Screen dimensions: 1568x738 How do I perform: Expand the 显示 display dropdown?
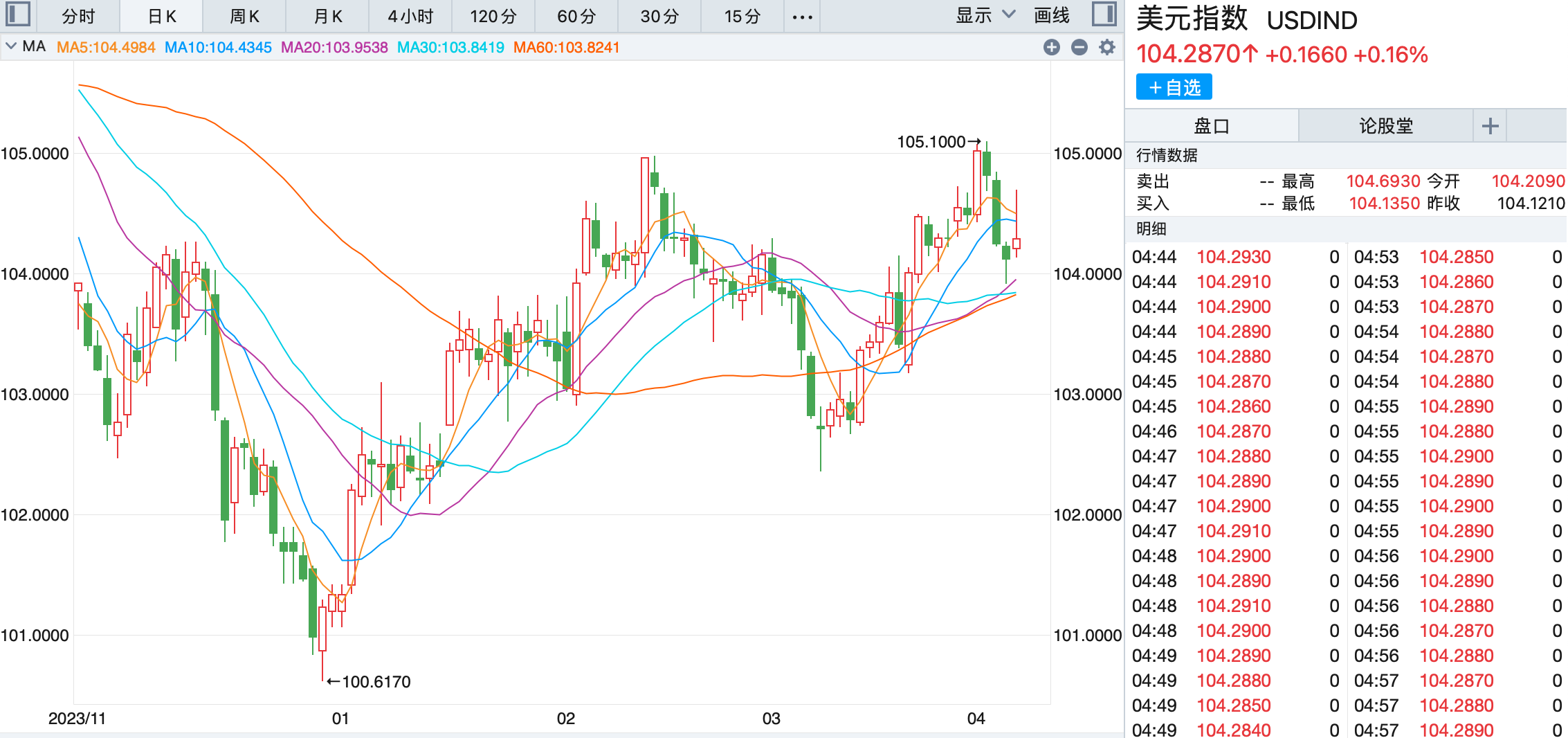click(x=985, y=15)
